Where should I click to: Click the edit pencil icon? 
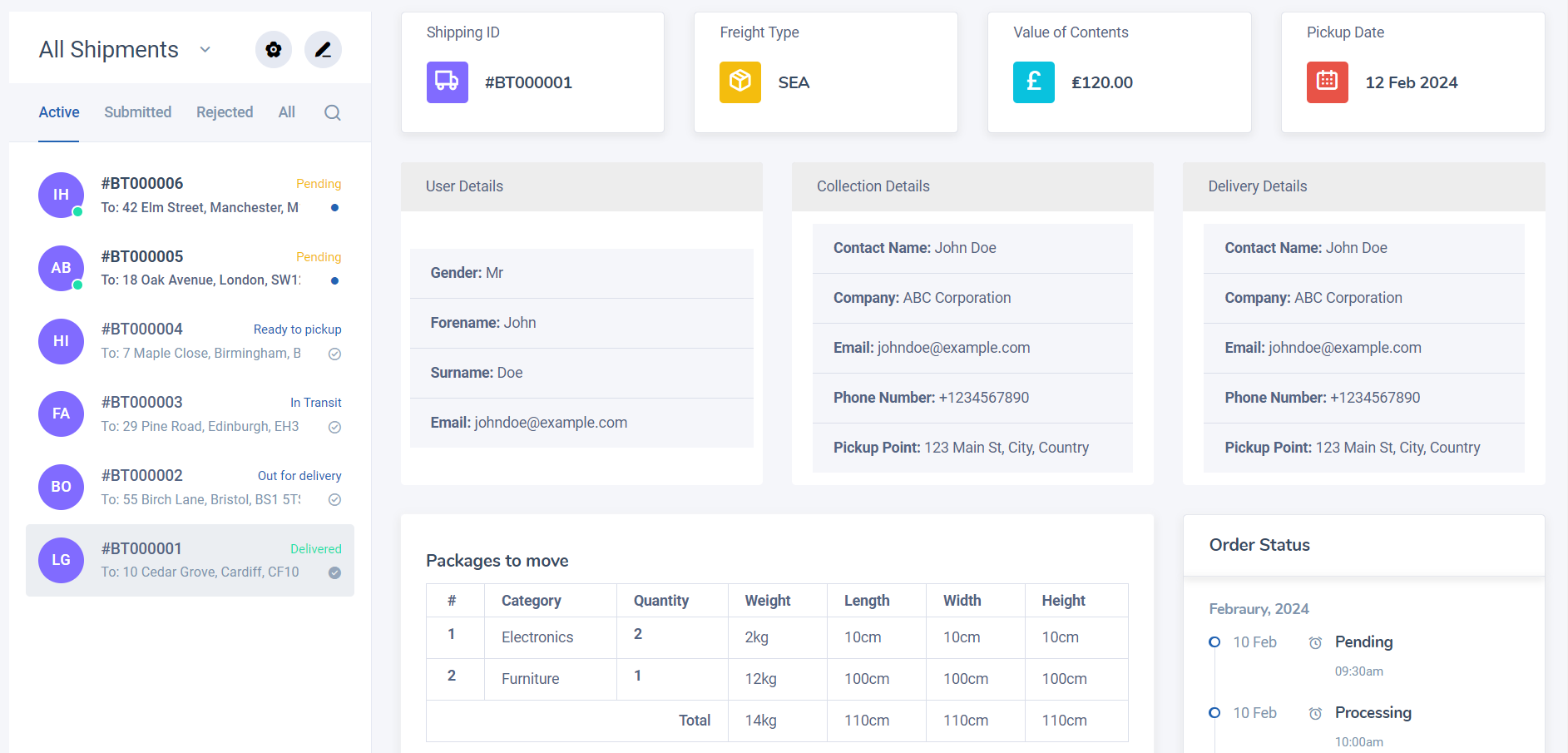tap(323, 50)
